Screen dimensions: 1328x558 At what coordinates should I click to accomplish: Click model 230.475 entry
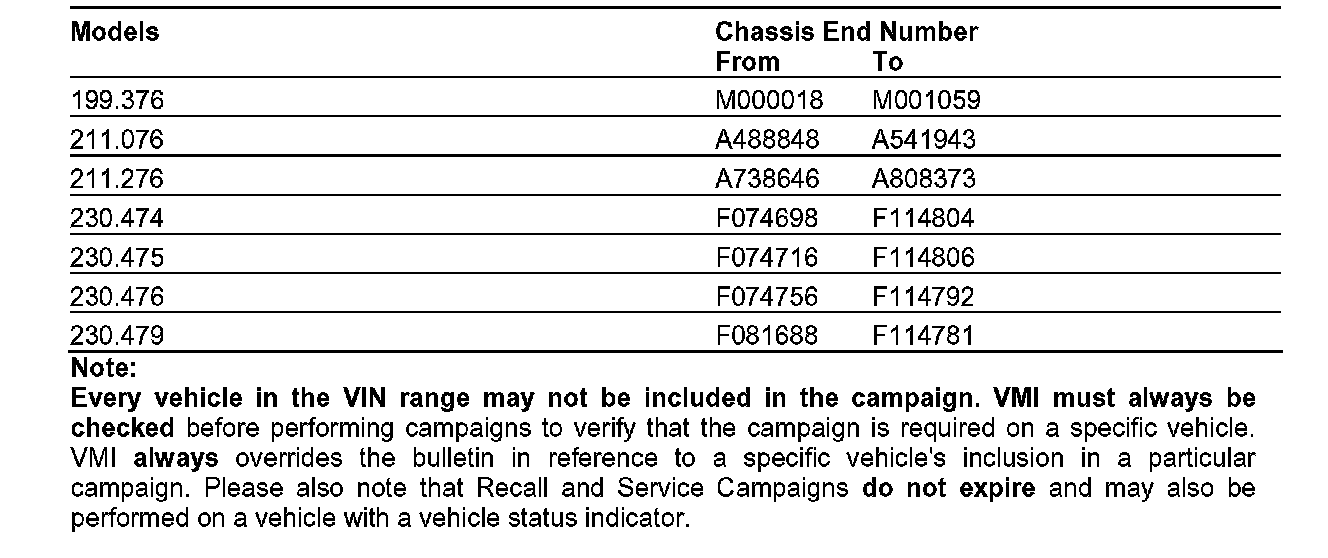pos(117,258)
